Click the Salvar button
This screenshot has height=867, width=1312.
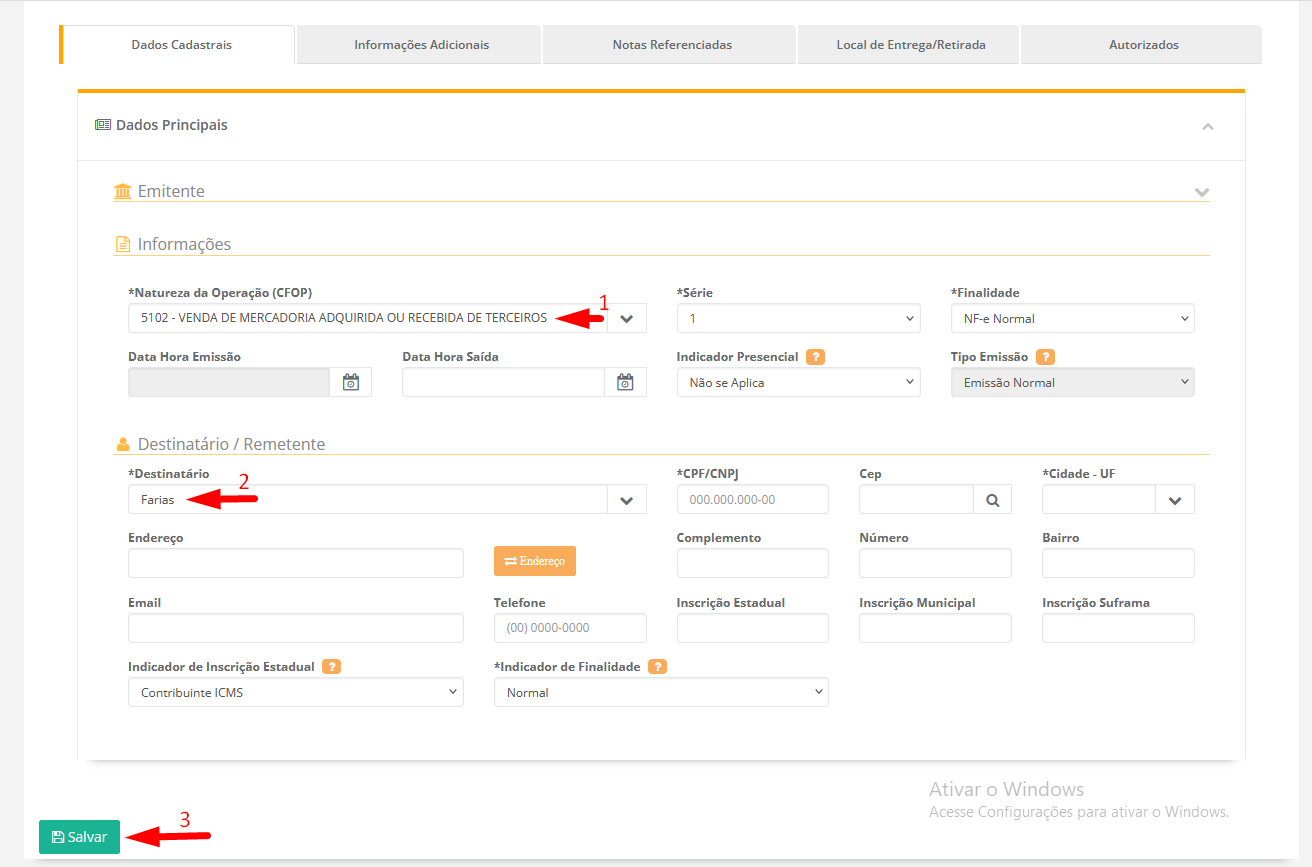[x=79, y=837]
